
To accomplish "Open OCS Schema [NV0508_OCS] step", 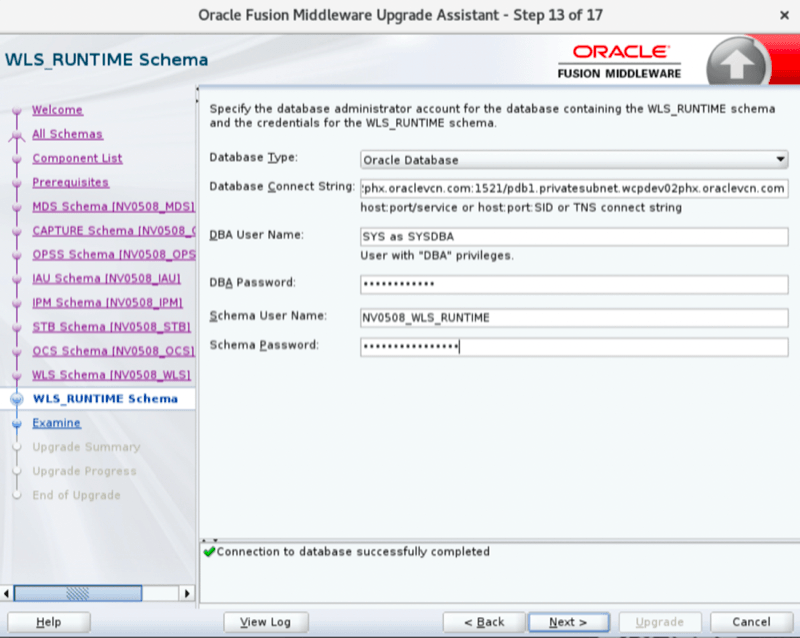I will coord(113,351).
